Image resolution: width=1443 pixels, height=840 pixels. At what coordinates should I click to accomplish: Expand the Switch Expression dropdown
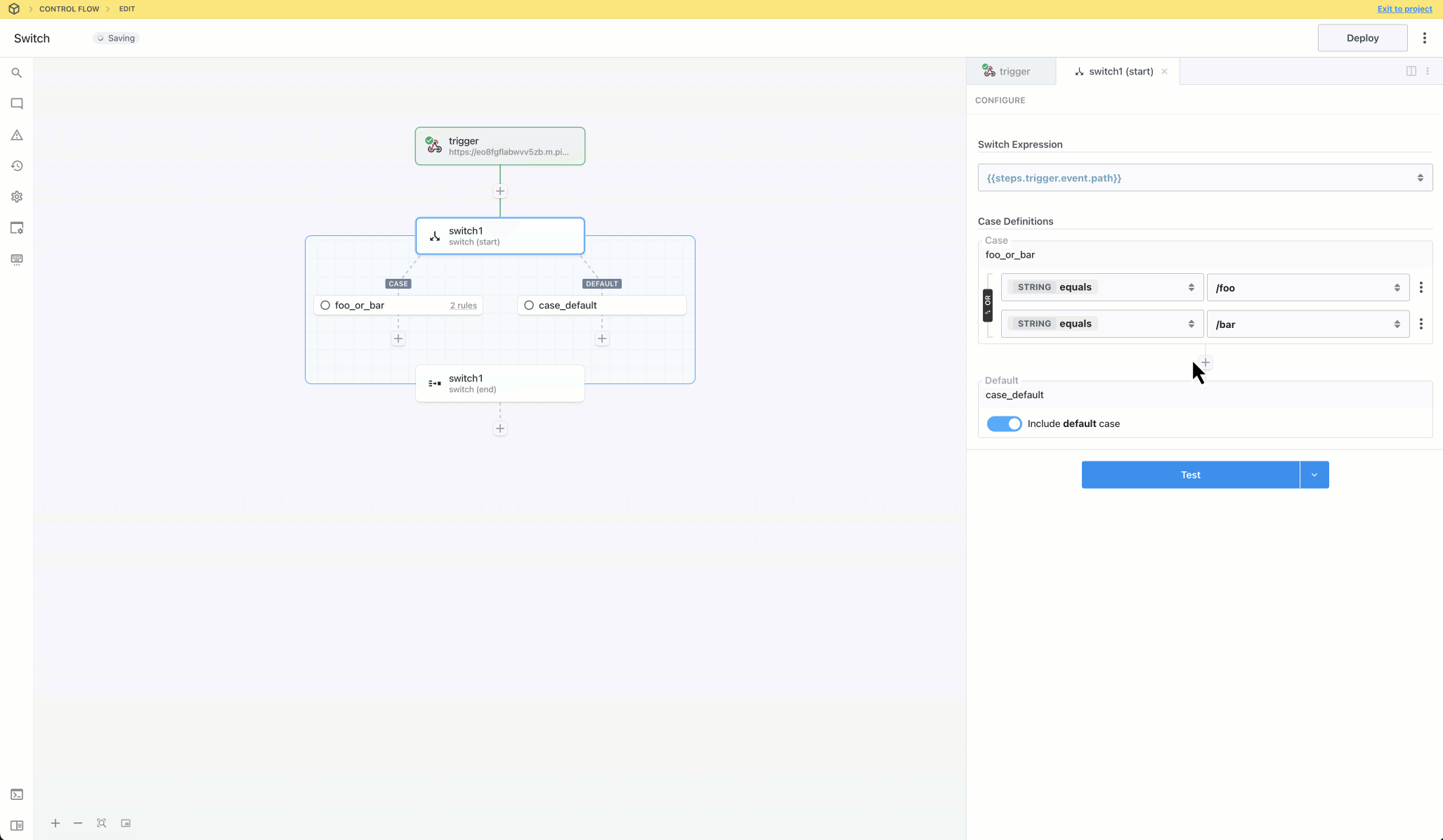click(x=1420, y=178)
